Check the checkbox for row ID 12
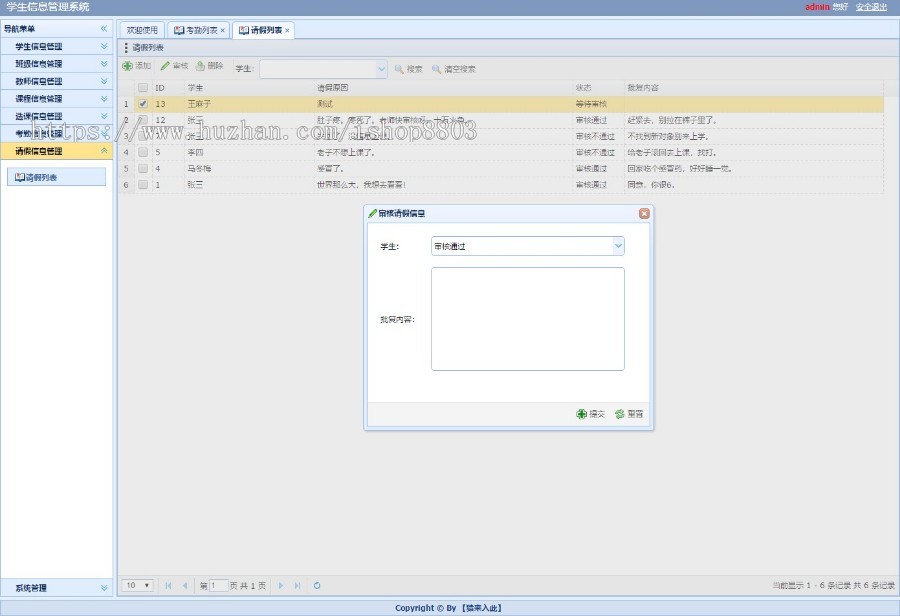The image size is (900, 616). (x=141, y=121)
